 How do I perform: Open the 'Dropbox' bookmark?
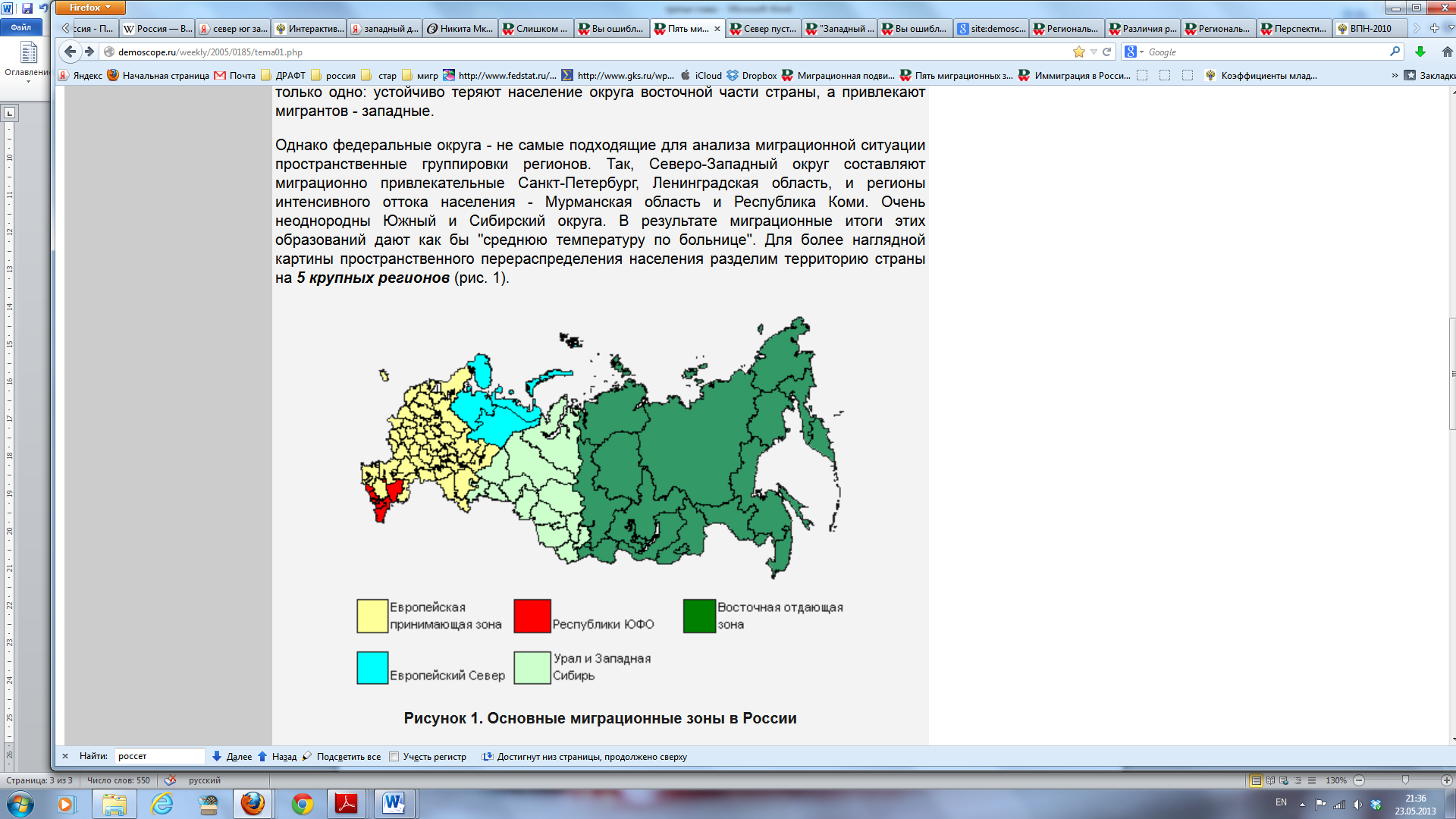click(x=752, y=75)
